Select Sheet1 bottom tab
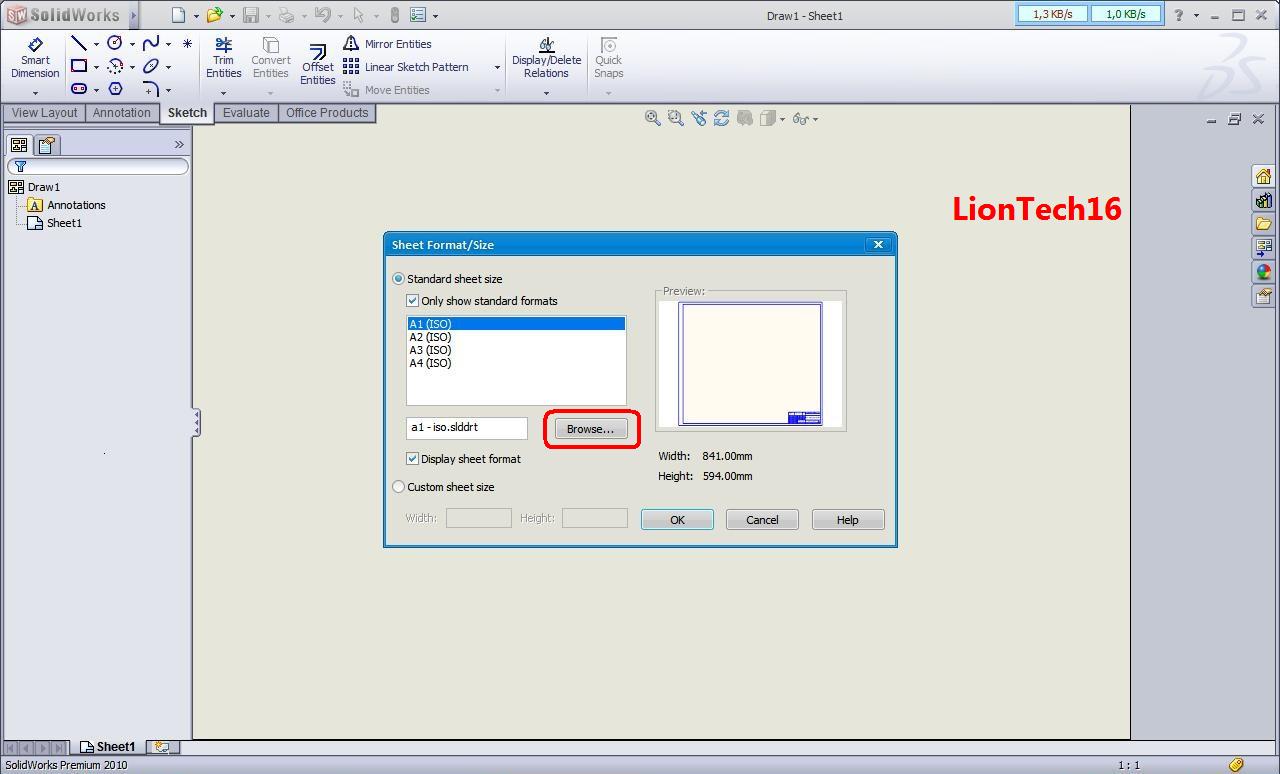 [108, 747]
